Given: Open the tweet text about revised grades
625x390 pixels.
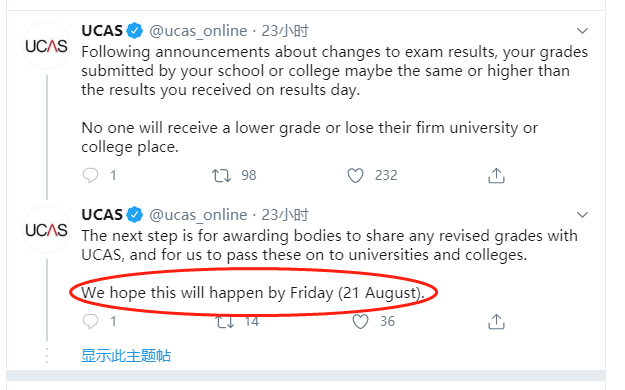Looking at the screenshot, I should pos(329,245).
